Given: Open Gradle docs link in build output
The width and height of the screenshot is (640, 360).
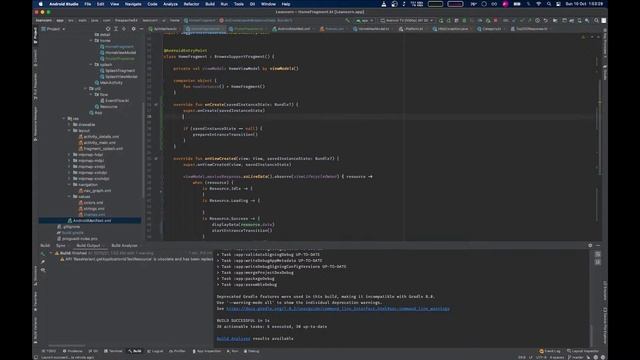Looking at the screenshot, I should click(x=338, y=309).
